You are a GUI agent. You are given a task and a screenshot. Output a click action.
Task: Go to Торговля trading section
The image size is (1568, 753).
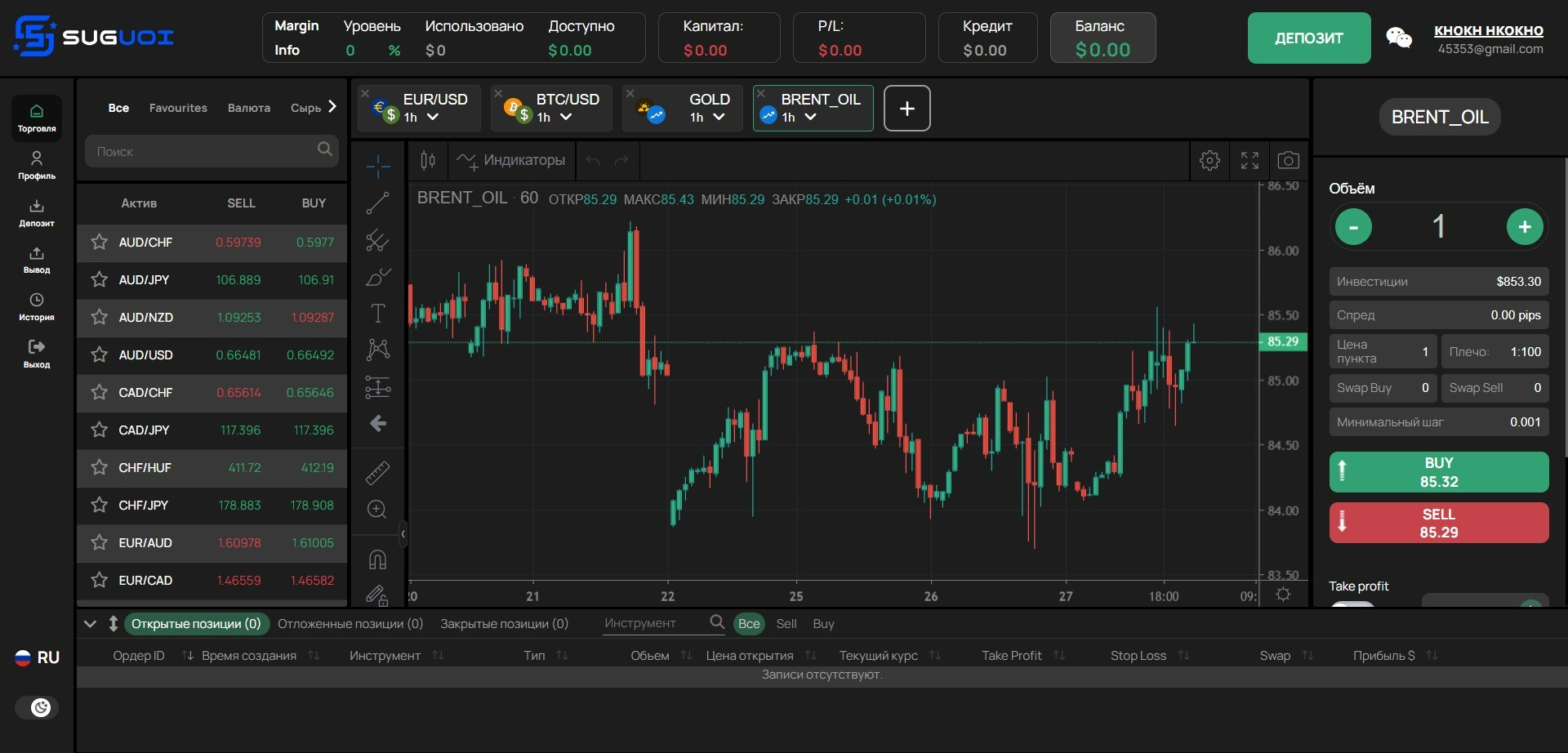click(37, 118)
